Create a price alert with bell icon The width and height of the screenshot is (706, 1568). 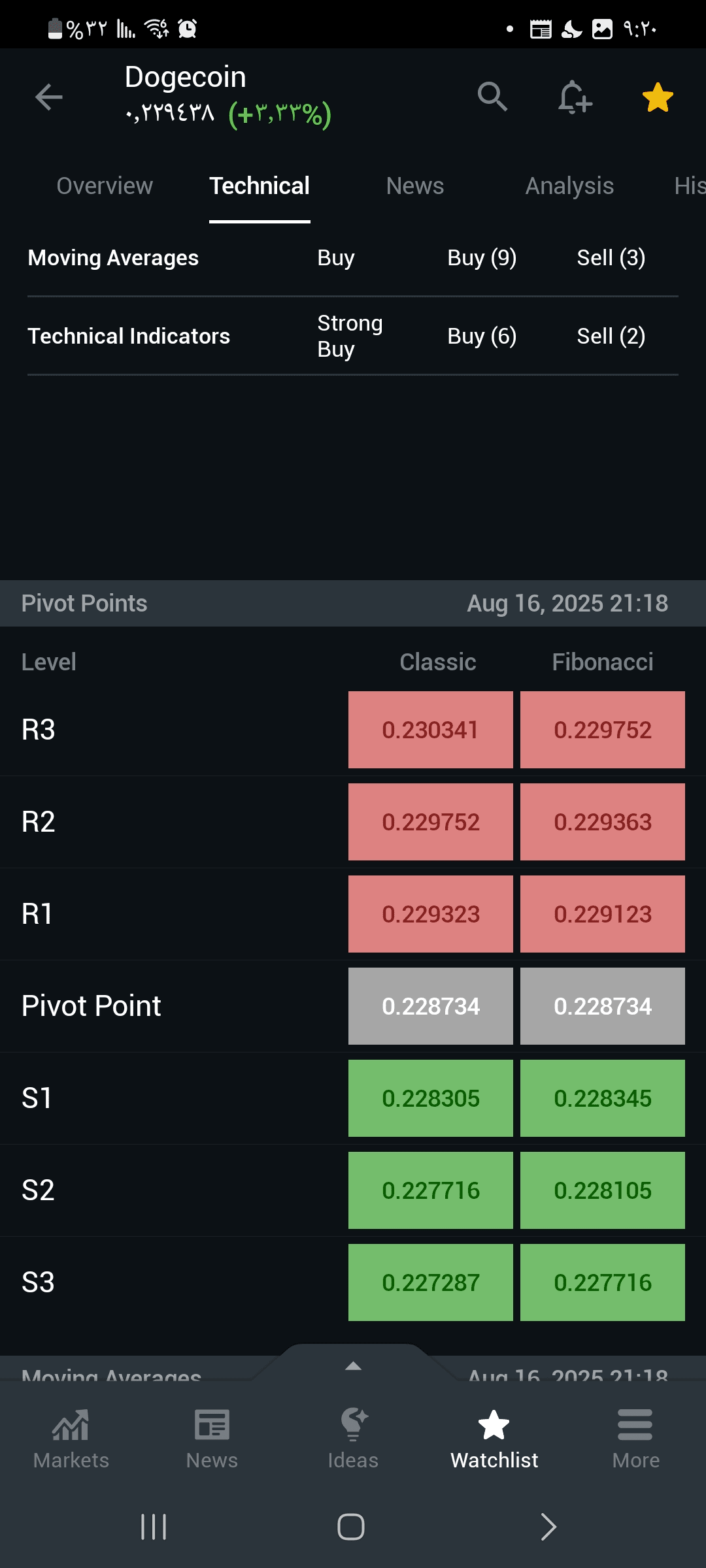575,97
